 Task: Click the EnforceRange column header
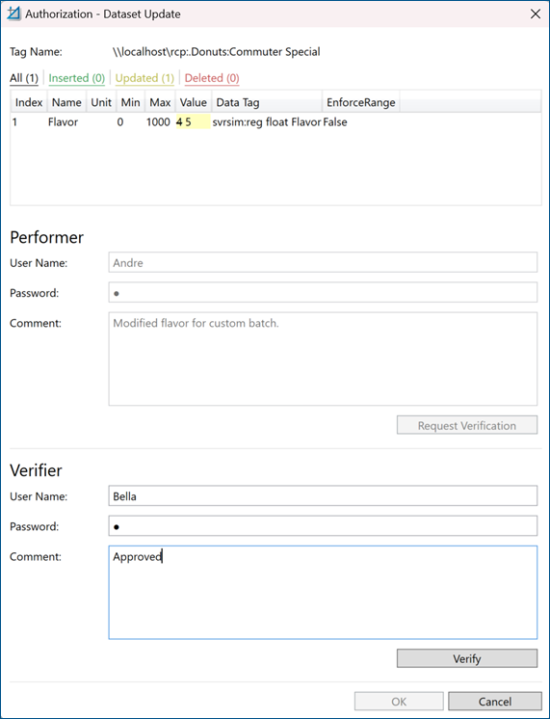coord(361,102)
